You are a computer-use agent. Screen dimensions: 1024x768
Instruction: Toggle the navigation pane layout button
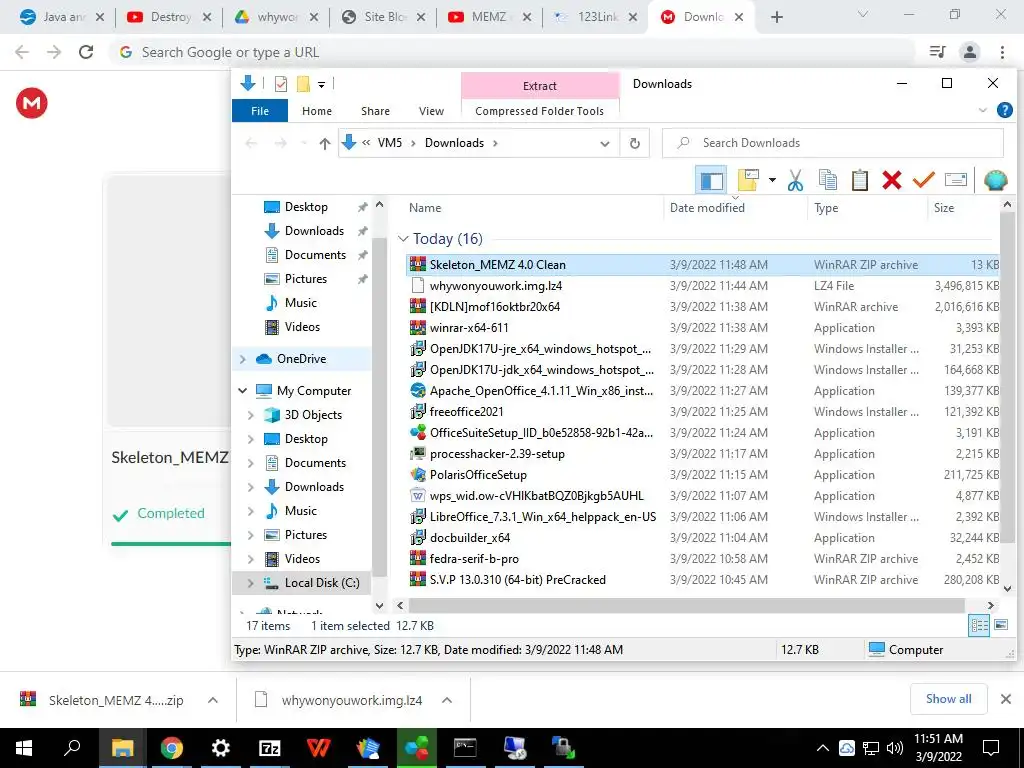[x=711, y=180]
